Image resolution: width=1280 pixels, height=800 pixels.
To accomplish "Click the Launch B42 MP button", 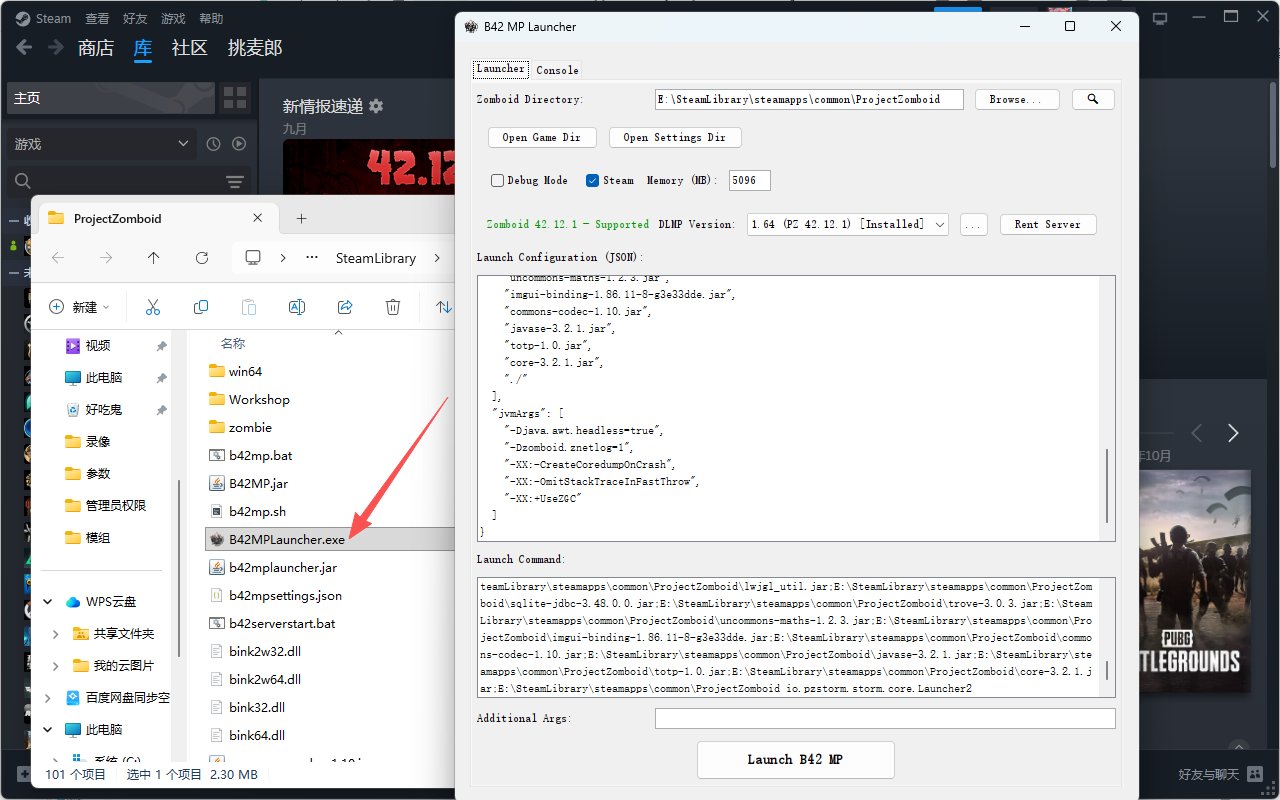I will pos(795,759).
